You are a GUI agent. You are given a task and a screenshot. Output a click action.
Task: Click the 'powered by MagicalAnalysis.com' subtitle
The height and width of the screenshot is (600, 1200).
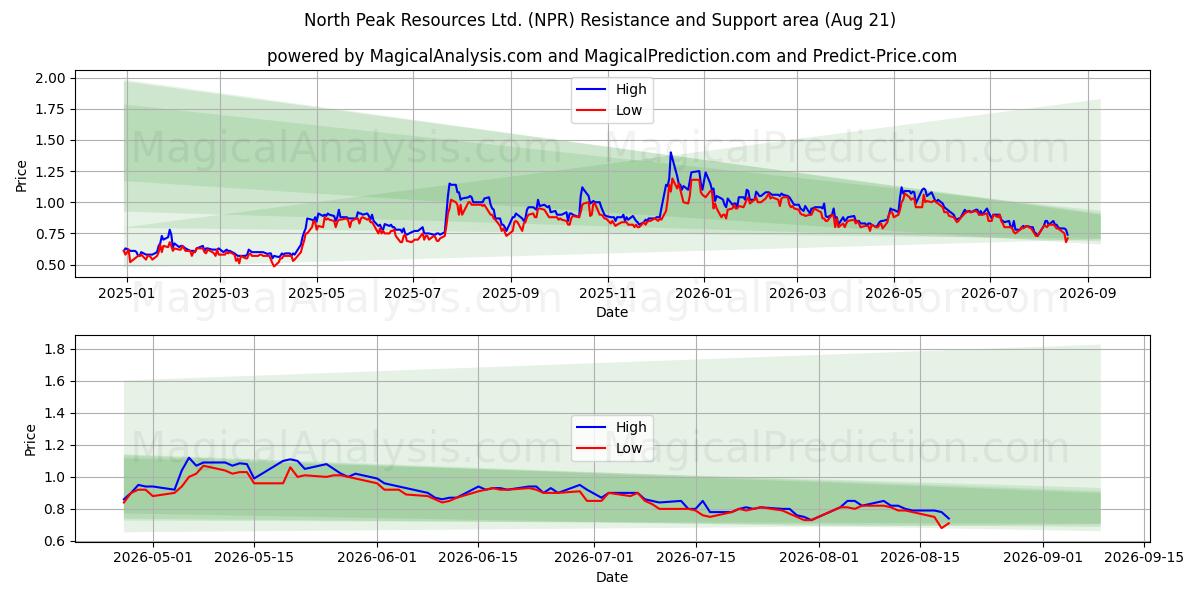612,56
